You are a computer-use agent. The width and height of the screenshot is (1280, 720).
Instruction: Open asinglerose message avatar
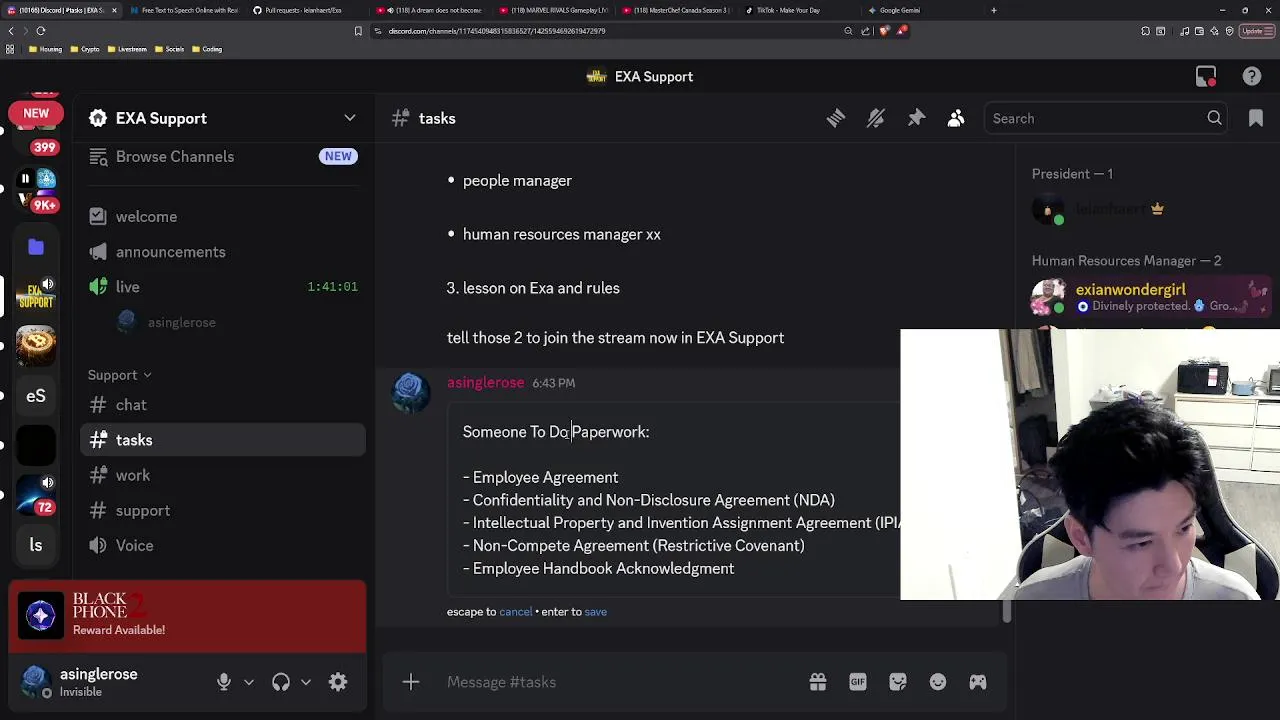tap(411, 392)
